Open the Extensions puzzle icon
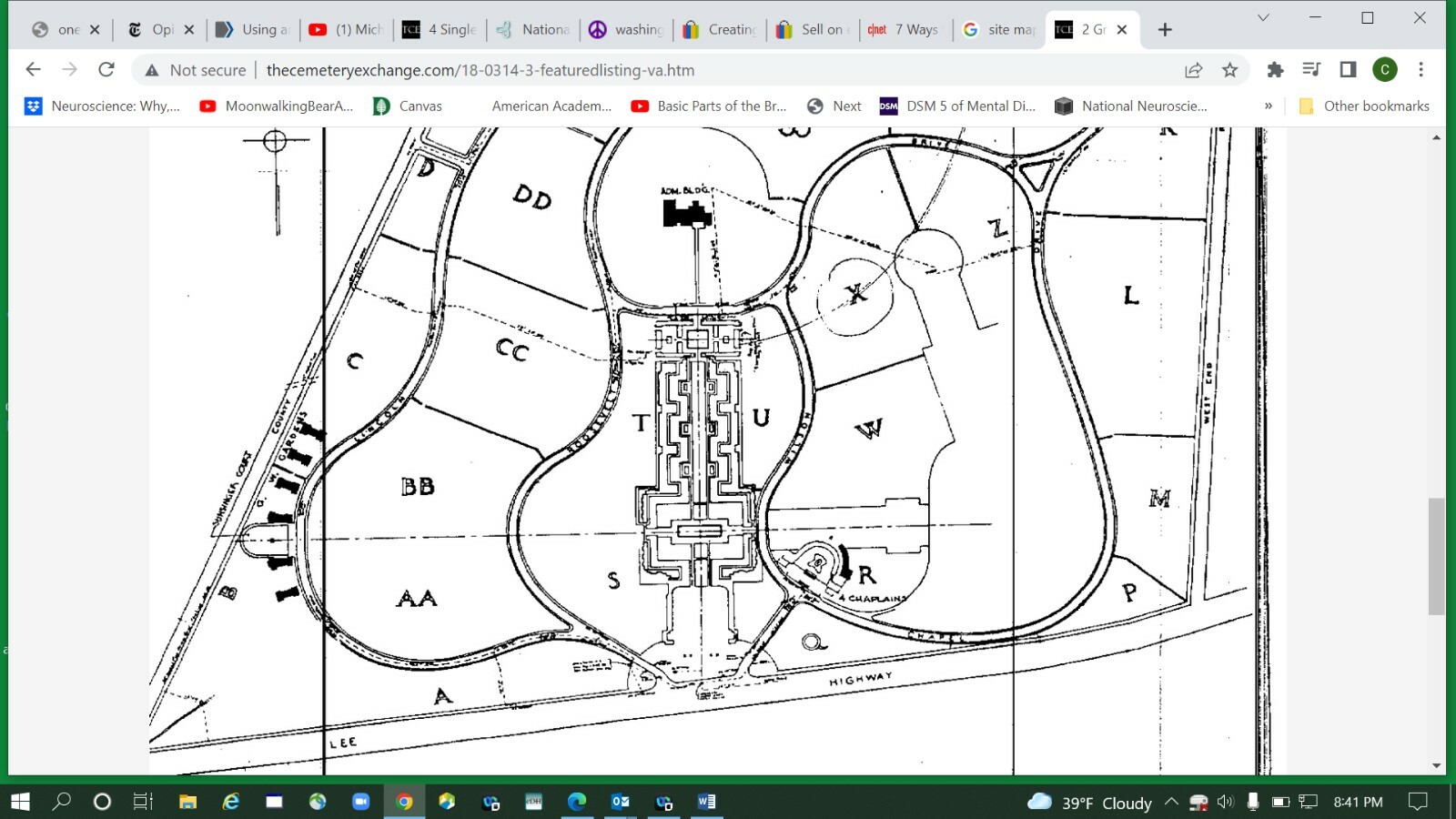1456x819 pixels. (1275, 70)
